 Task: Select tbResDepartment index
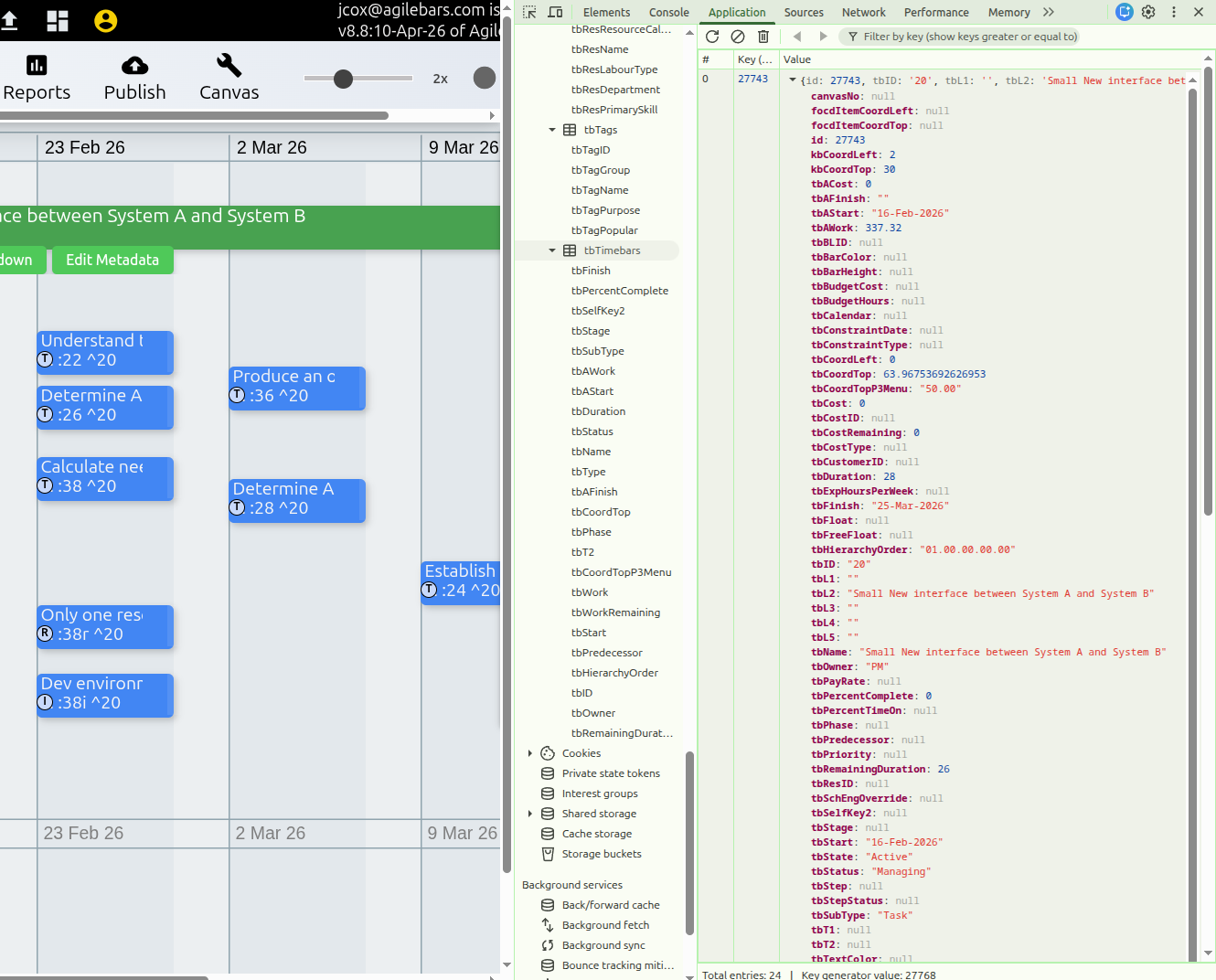615,90
